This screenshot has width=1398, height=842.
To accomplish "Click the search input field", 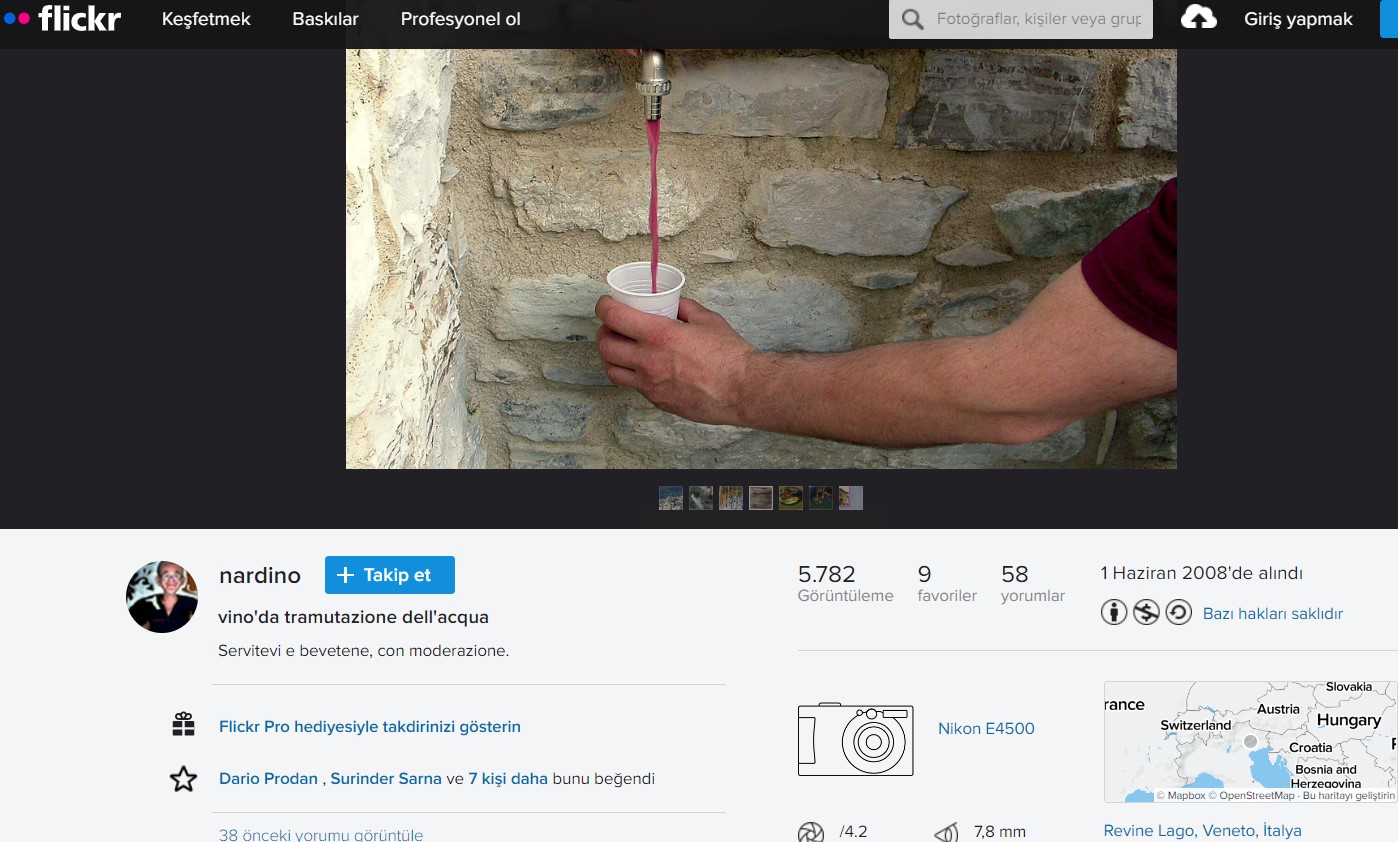I will click(1040, 19).
